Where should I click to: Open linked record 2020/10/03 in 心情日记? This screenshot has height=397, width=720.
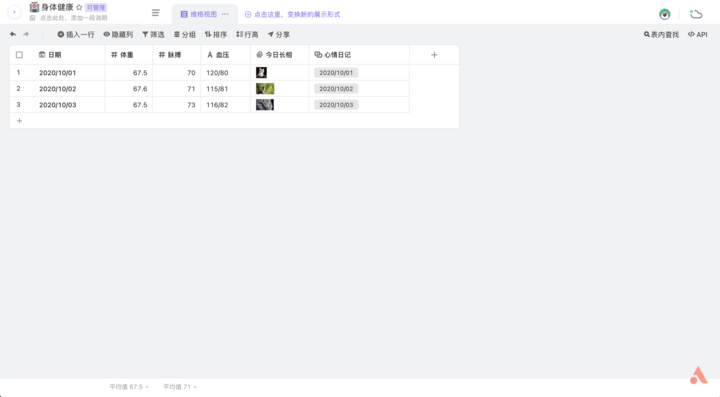(336, 105)
